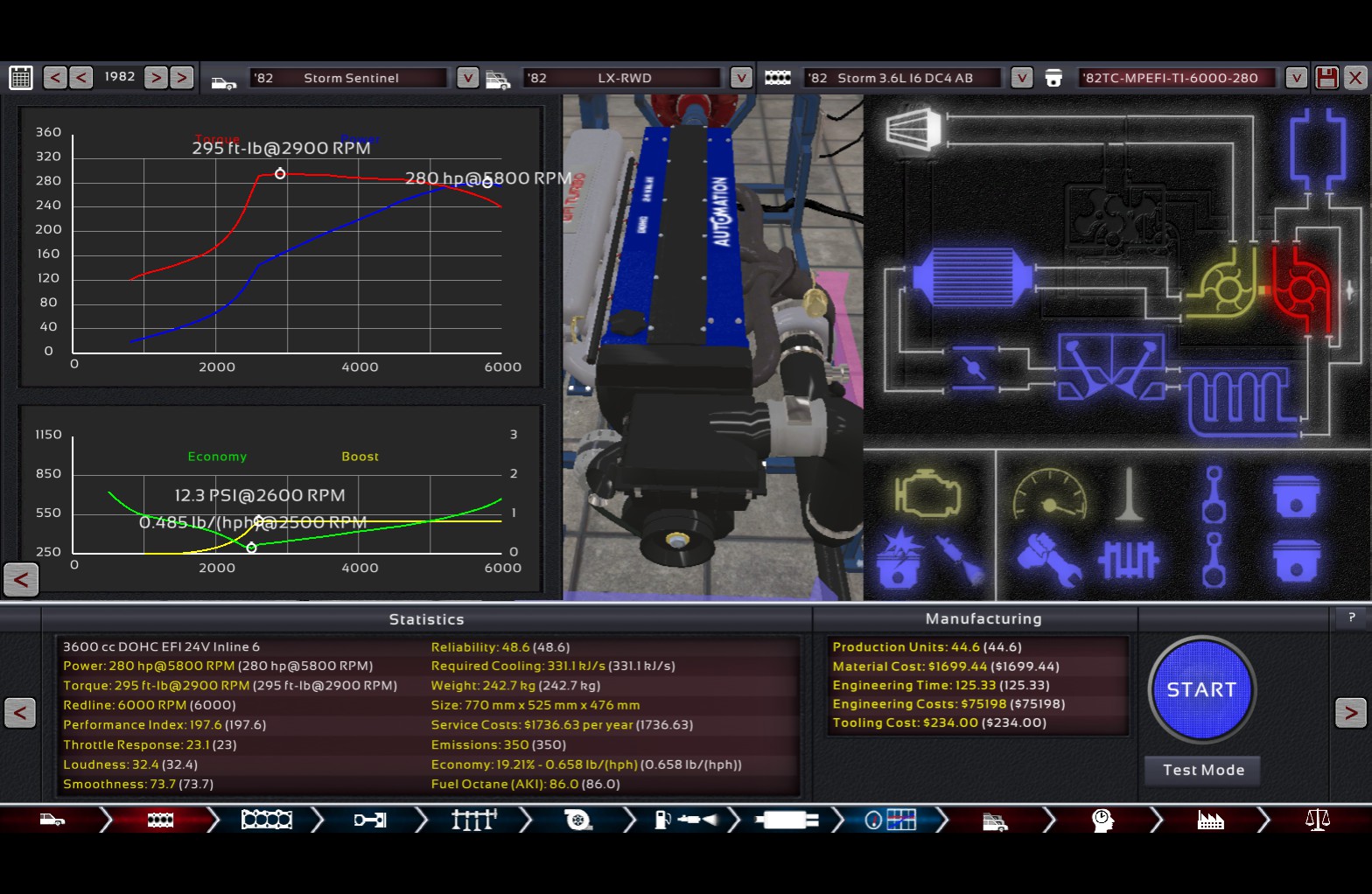Click the yellow check engine warning icon

(927, 495)
